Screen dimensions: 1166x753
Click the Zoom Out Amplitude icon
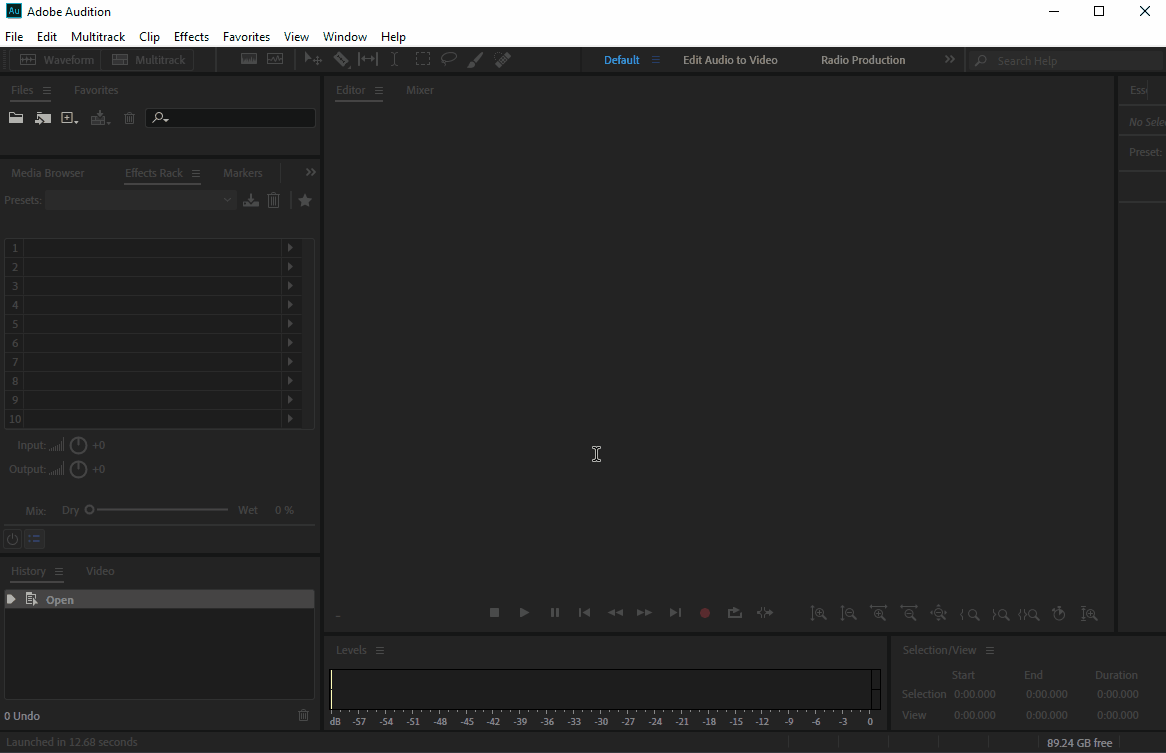[x=849, y=614]
